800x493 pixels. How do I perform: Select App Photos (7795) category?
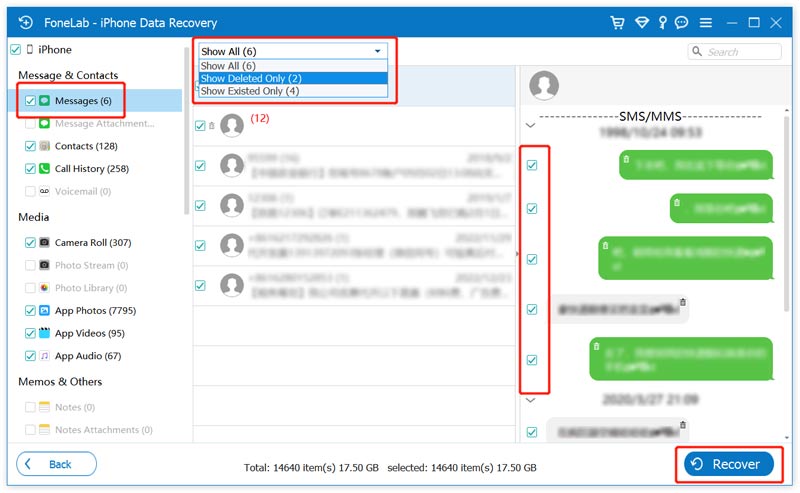pos(95,310)
